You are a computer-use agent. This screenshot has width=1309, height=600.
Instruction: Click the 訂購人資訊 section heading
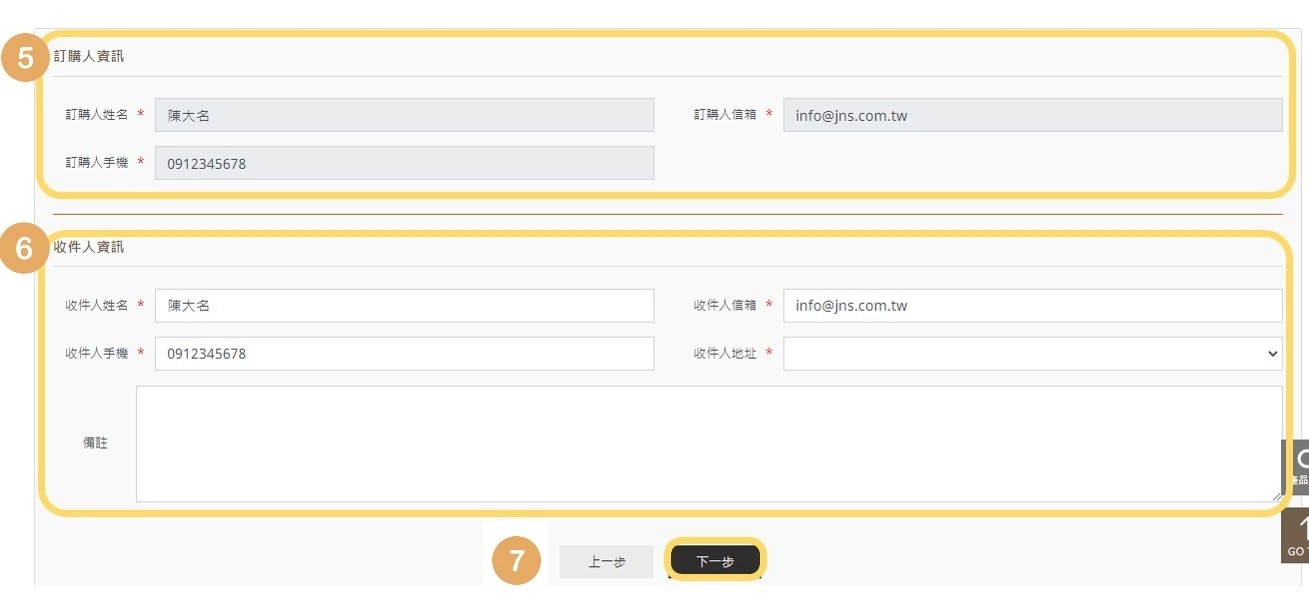point(89,56)
